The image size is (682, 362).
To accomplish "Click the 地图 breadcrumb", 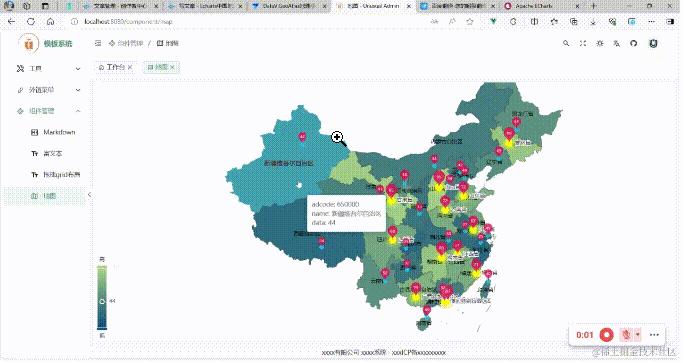I will [168, 43].
